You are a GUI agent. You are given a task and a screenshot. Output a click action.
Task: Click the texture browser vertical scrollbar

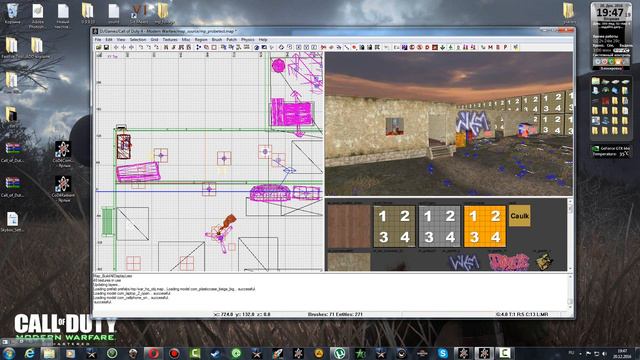coord(570,235)
